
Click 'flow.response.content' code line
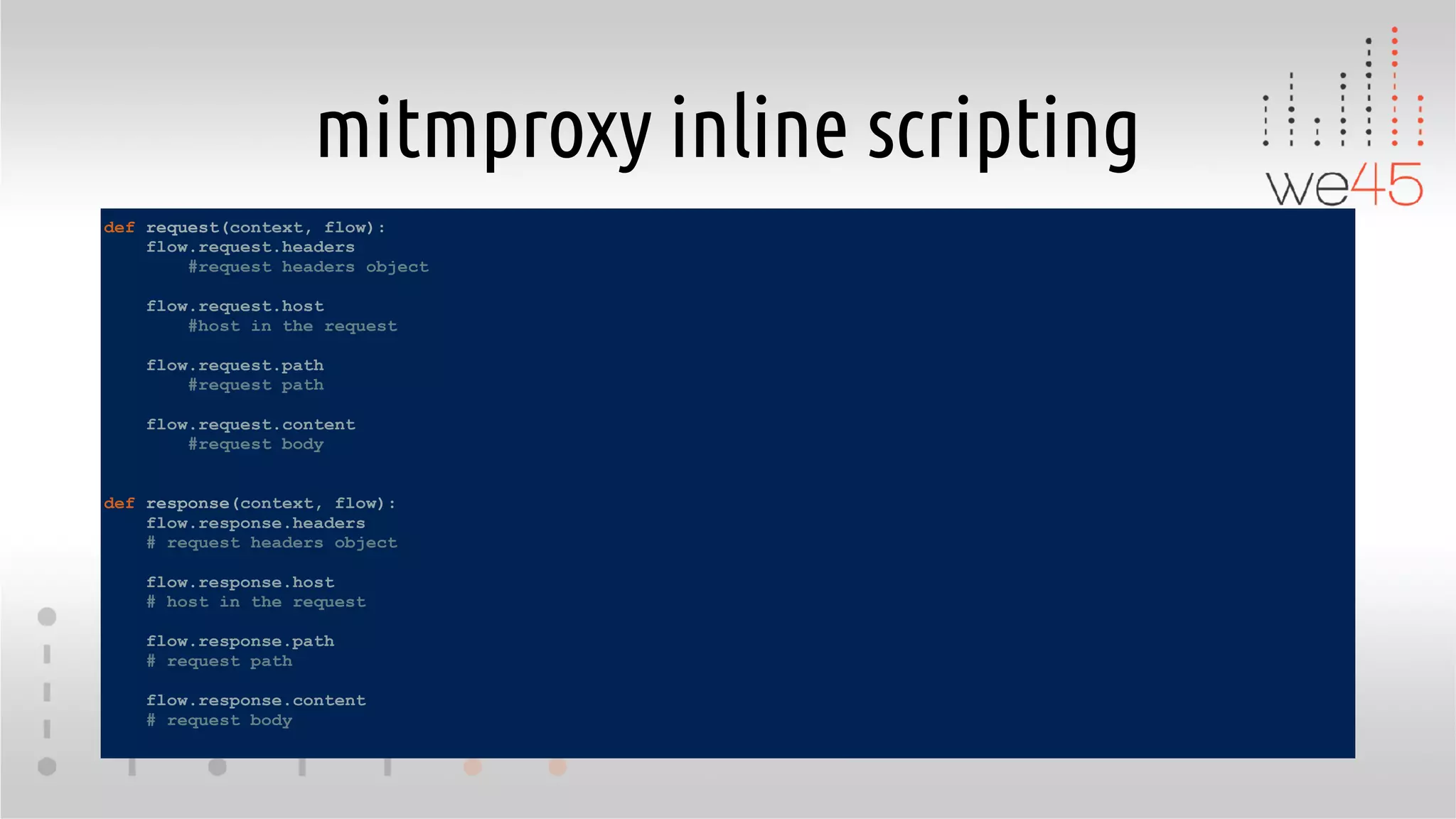coord(256,700)
